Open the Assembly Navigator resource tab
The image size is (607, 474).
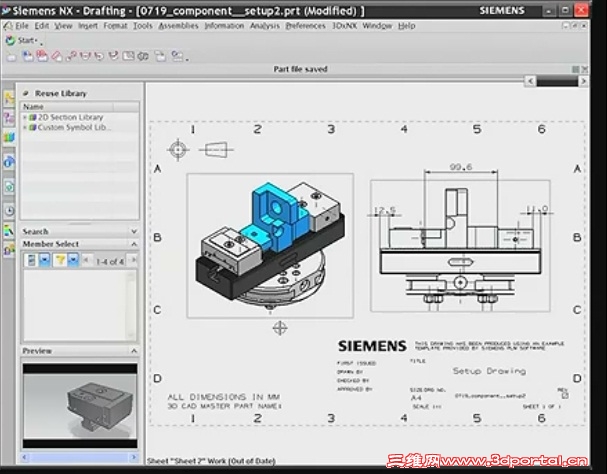point(9,98)
